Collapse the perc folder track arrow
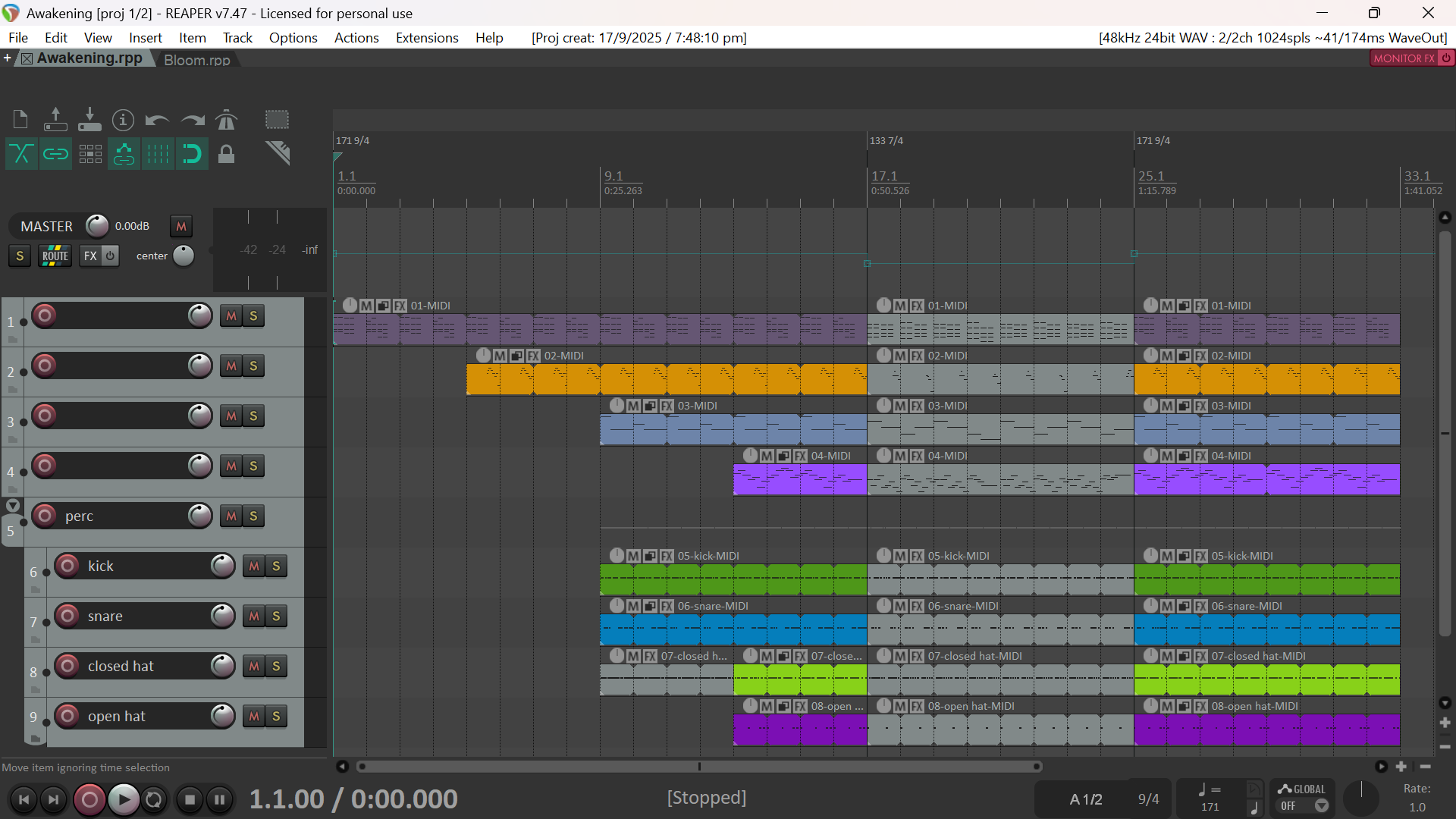The width and height of the screenshot is (1456, 819). 13,506
